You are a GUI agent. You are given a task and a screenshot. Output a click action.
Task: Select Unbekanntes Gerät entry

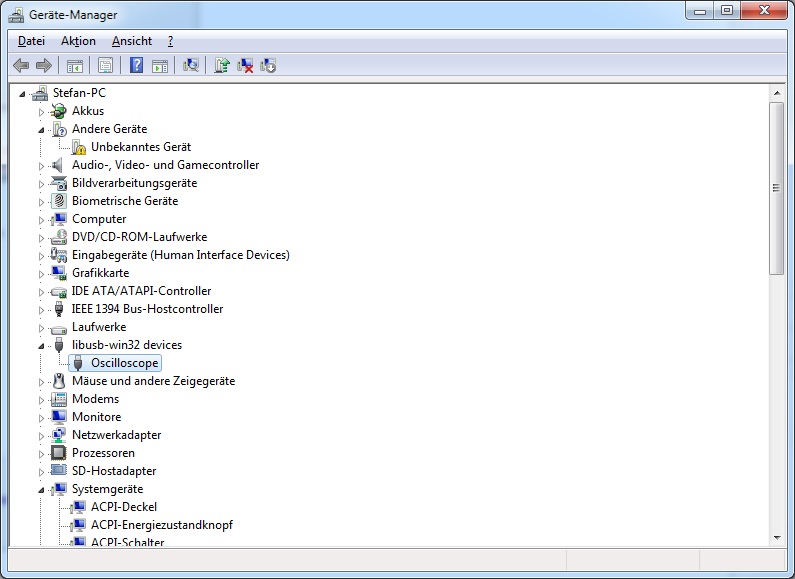click(141, 147)
